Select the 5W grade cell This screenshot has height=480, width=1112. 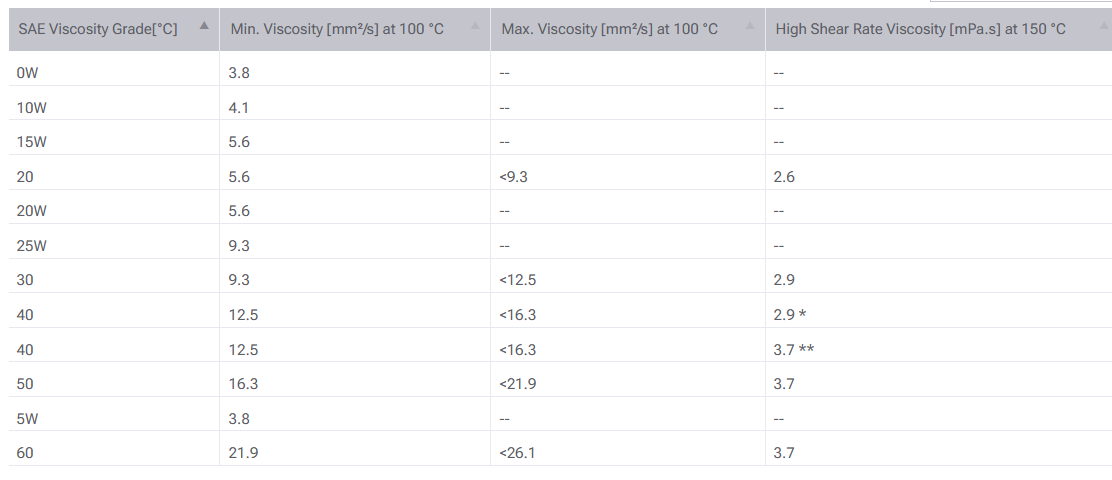coord(28,418)
